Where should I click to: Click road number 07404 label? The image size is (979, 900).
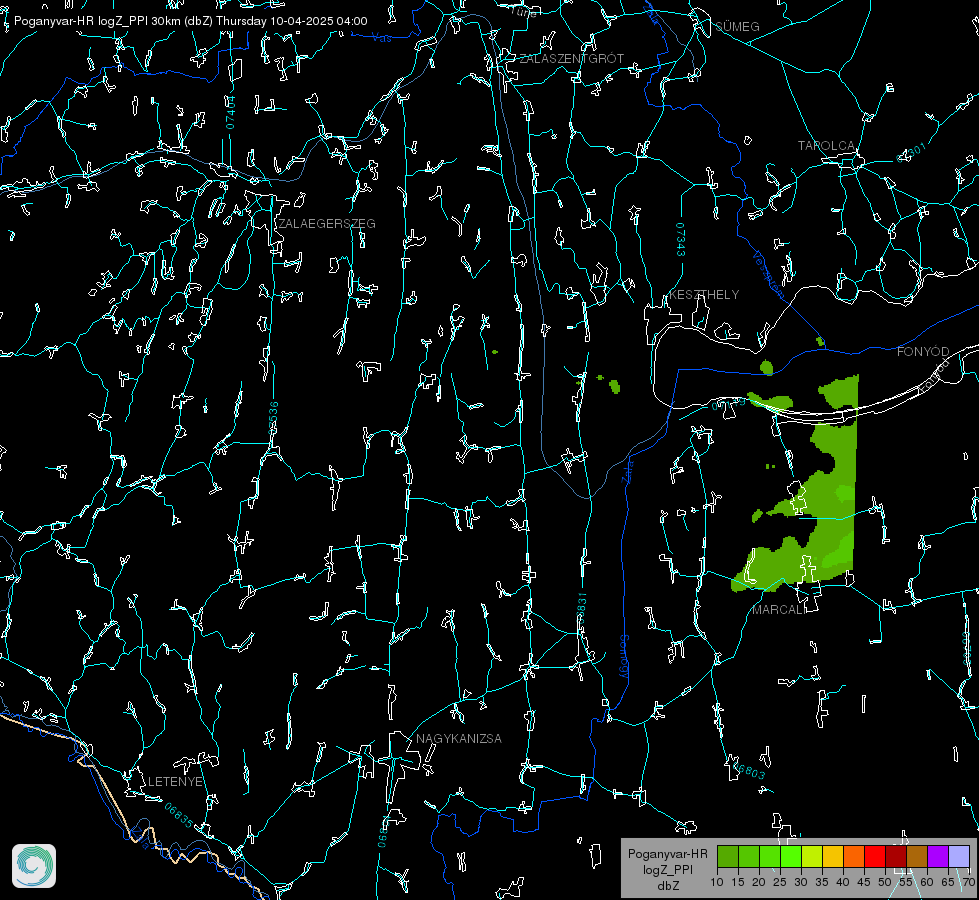pos(230,112)
